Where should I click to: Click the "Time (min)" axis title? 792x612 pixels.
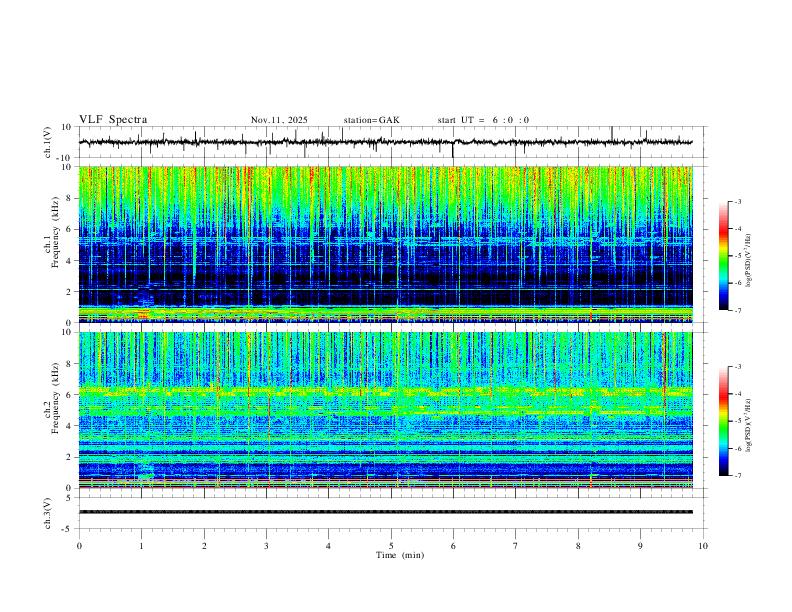[400, 555]
